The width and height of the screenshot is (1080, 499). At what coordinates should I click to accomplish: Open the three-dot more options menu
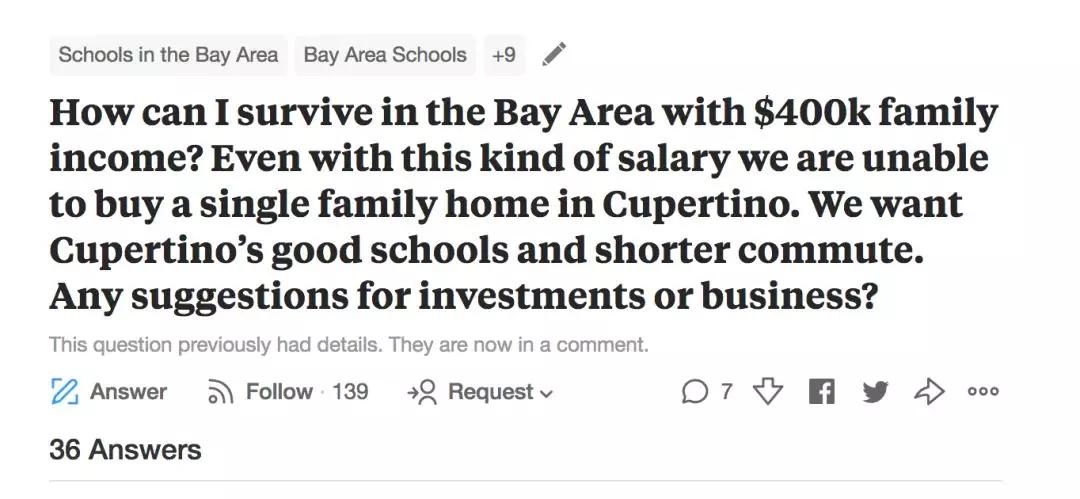tap(983, 392)
